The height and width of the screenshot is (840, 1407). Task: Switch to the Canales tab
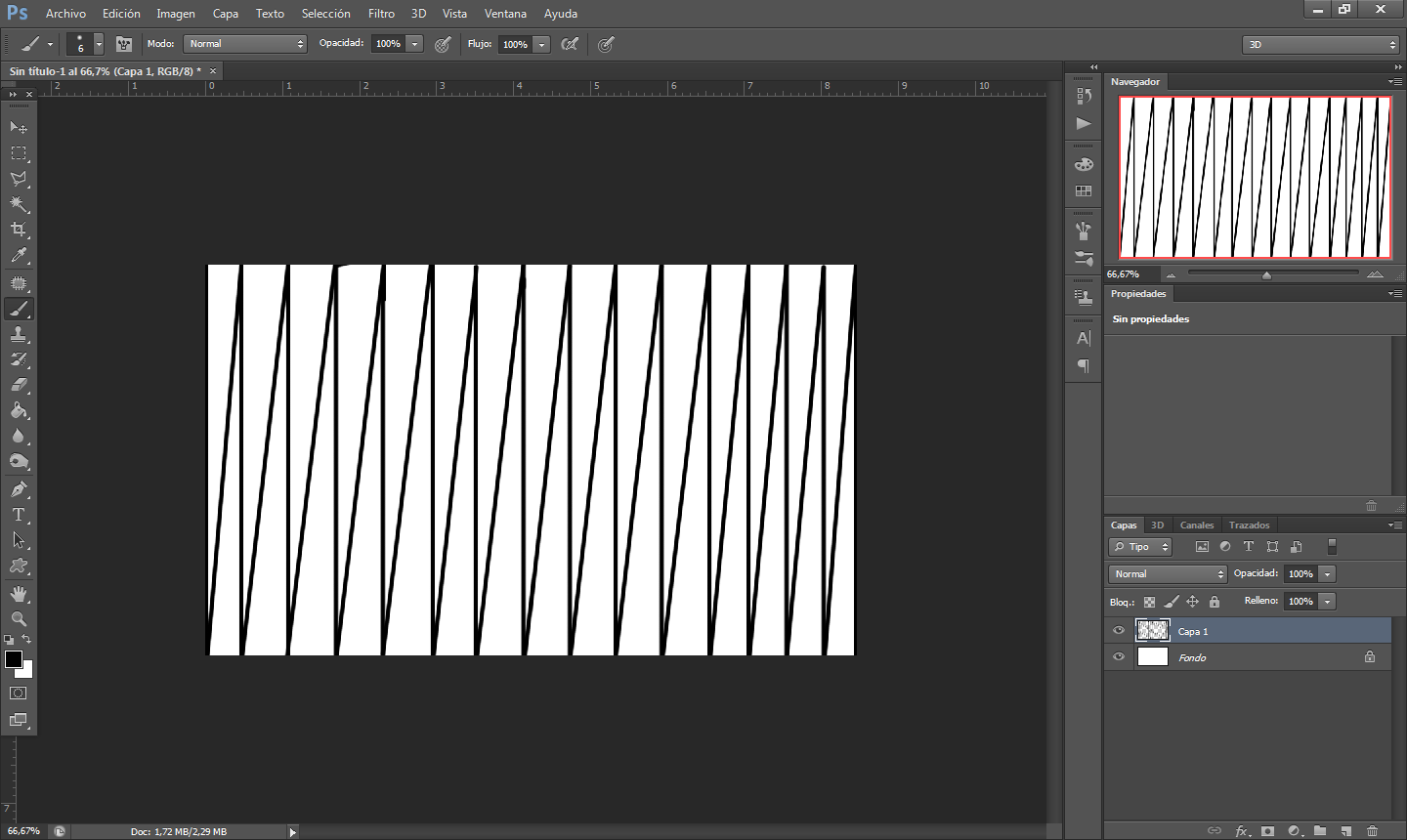click(x=1196, y=525)
